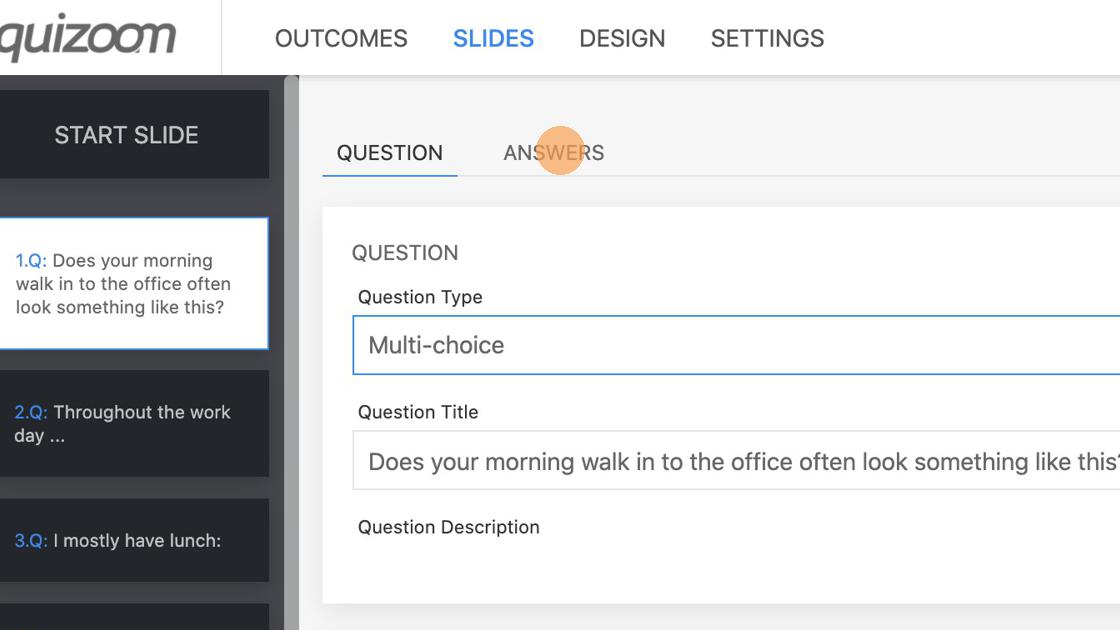
Task: Click the 'Question Title' label
Action: coord(418,412)
